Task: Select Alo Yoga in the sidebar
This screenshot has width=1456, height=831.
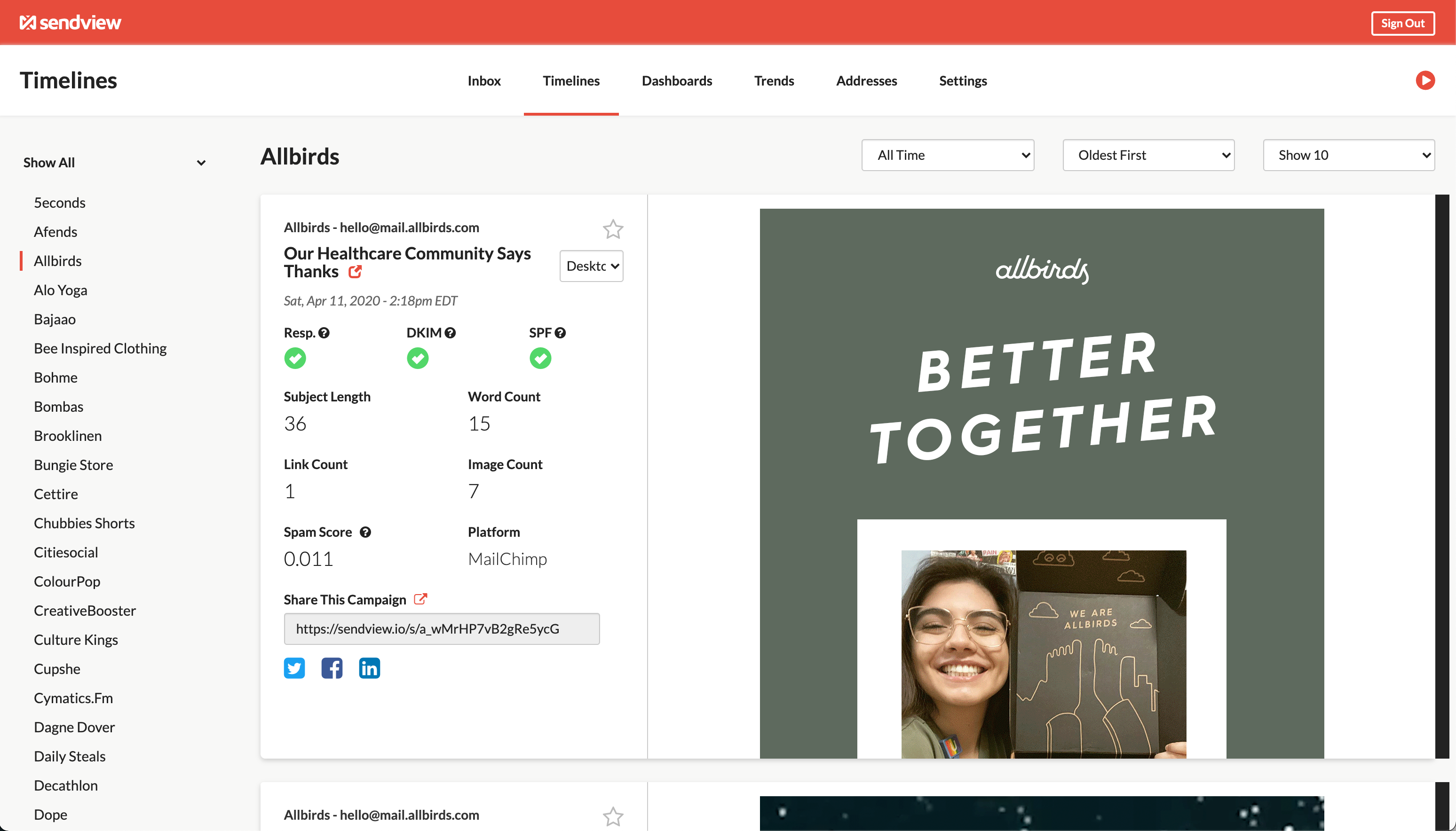Action: tap(61, 290)
